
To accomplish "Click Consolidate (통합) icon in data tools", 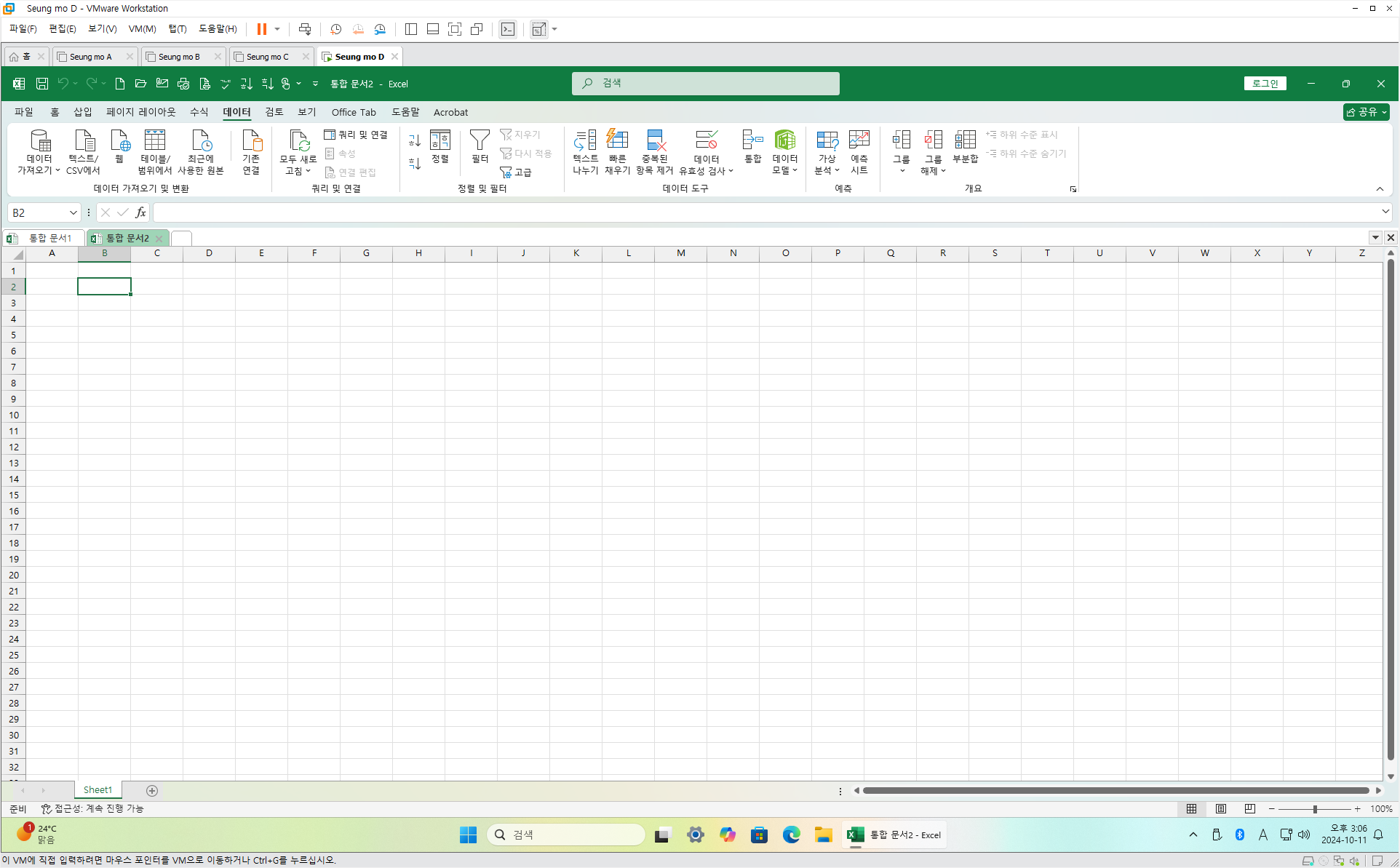I will click(x=752, y=146).
